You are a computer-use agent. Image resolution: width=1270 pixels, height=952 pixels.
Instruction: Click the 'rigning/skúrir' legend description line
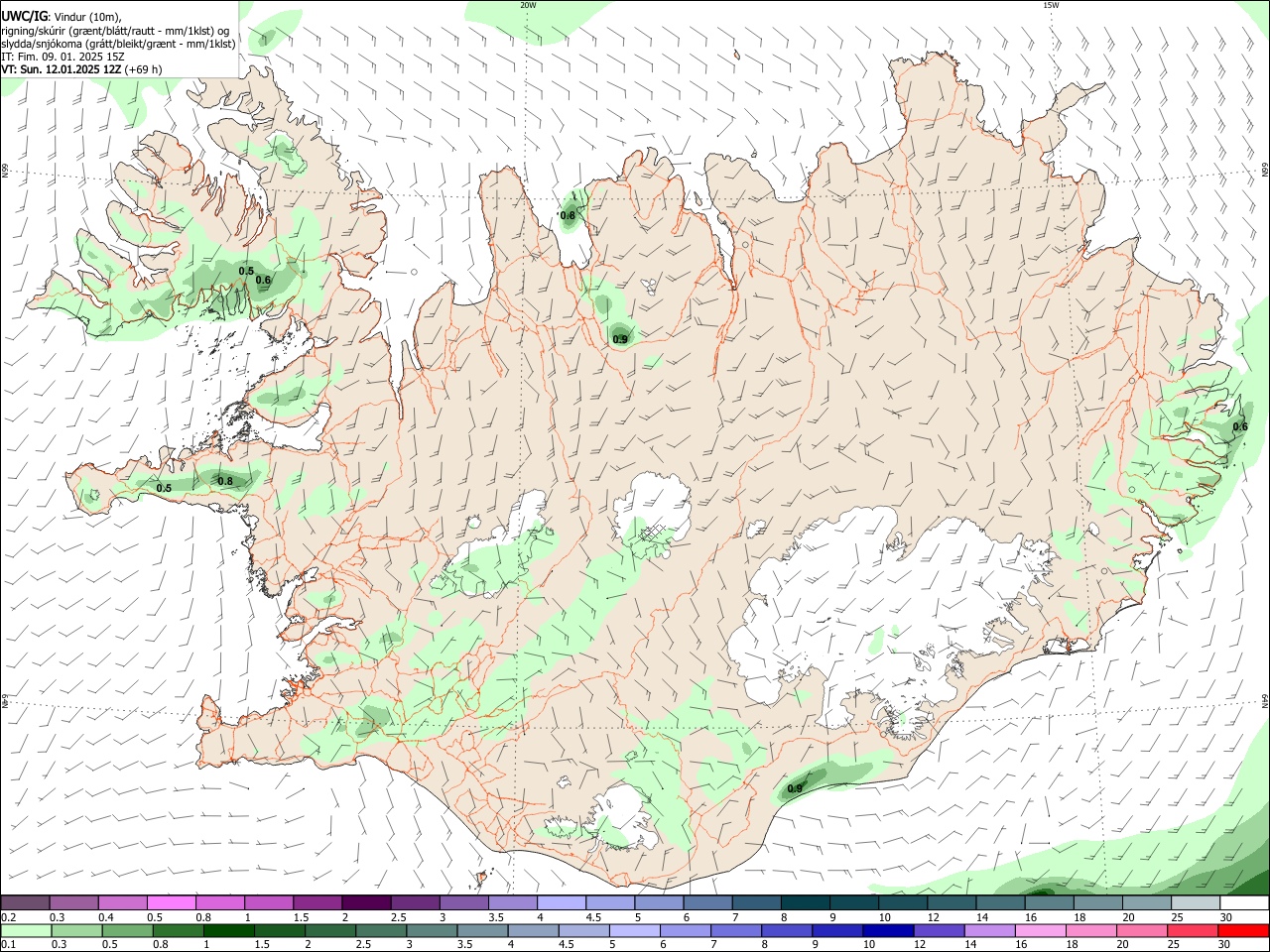pos(115,30)
